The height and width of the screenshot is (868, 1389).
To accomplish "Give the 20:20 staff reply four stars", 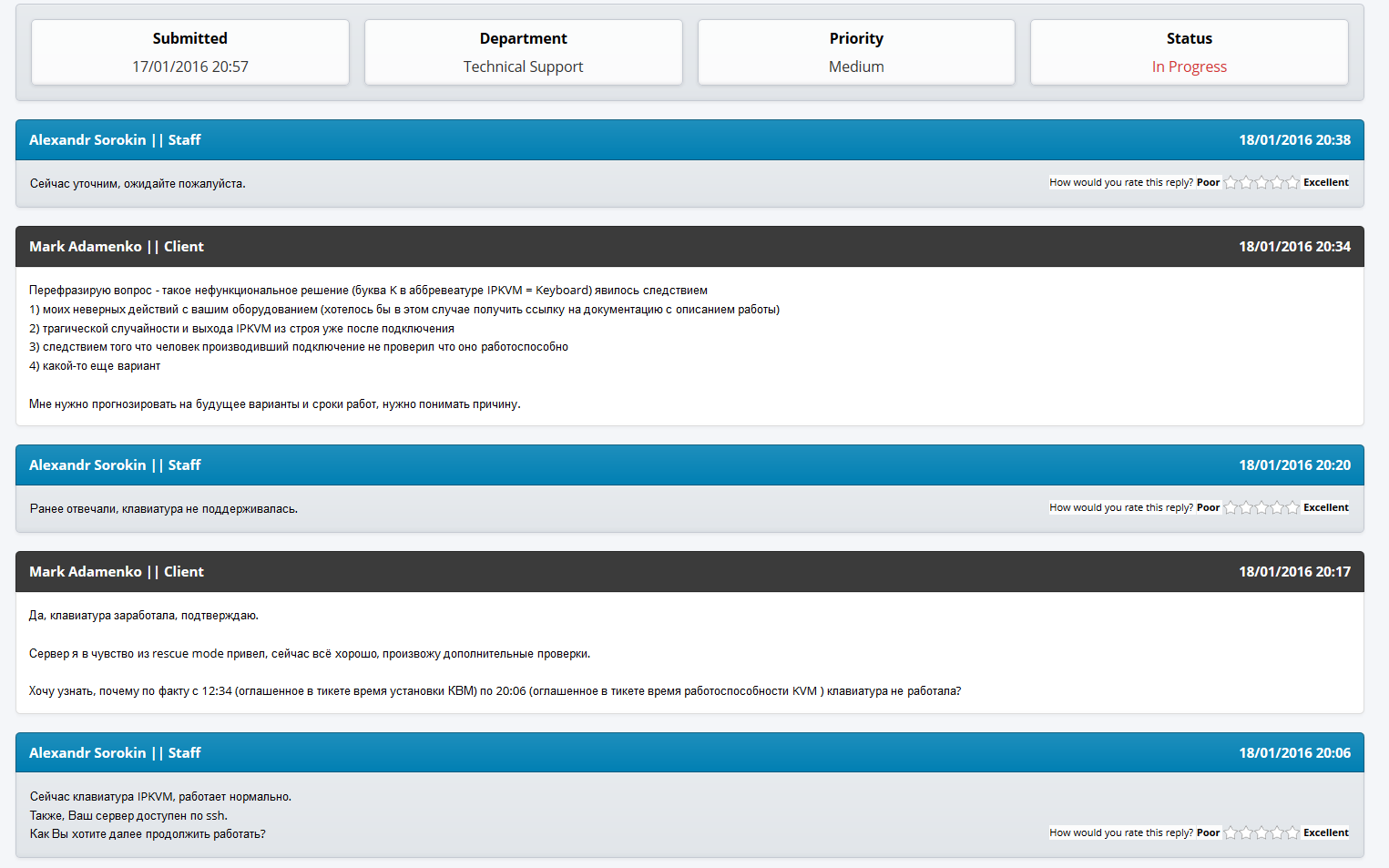I will [x=1277, y=507].
